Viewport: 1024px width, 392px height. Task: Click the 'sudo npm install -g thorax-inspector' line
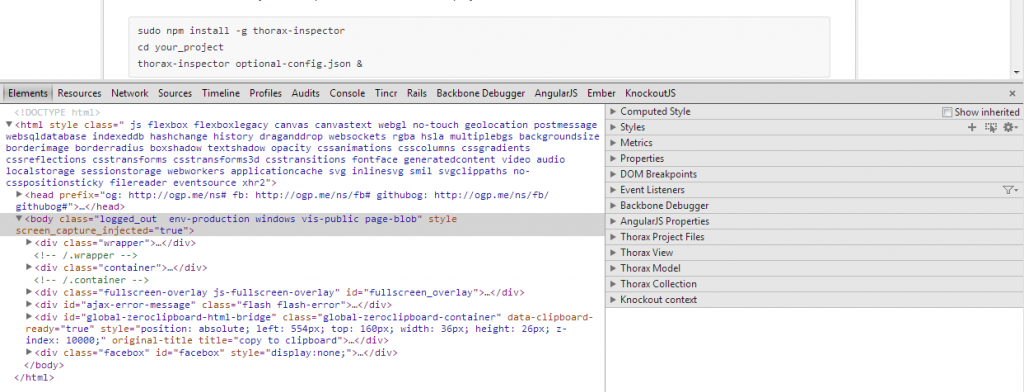click(241, 31)
